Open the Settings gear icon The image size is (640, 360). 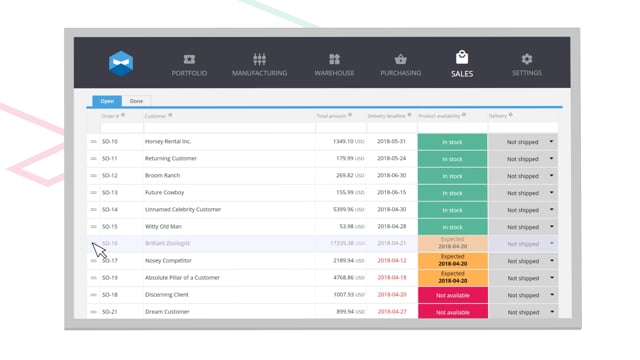click(527, 59)
